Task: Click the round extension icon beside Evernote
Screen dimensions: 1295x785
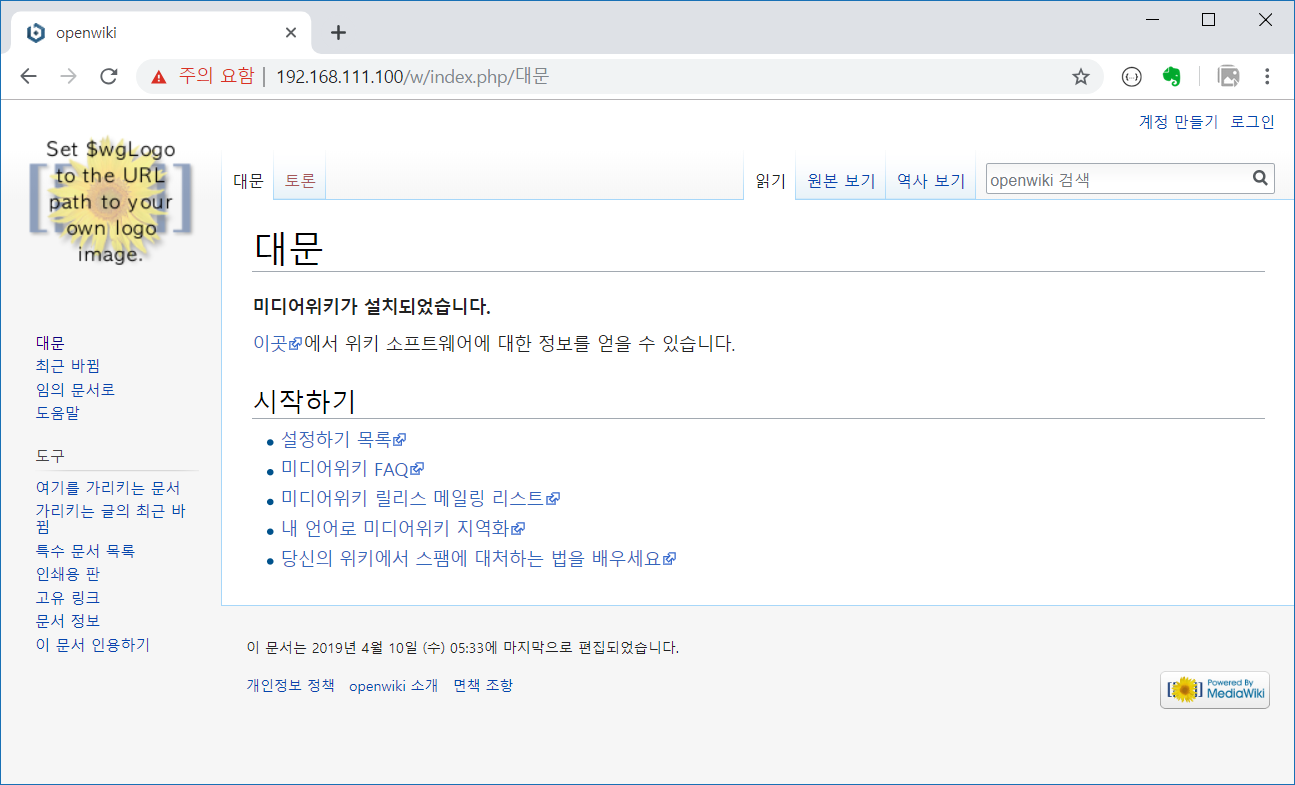Action: click(x=1131, y=76)
